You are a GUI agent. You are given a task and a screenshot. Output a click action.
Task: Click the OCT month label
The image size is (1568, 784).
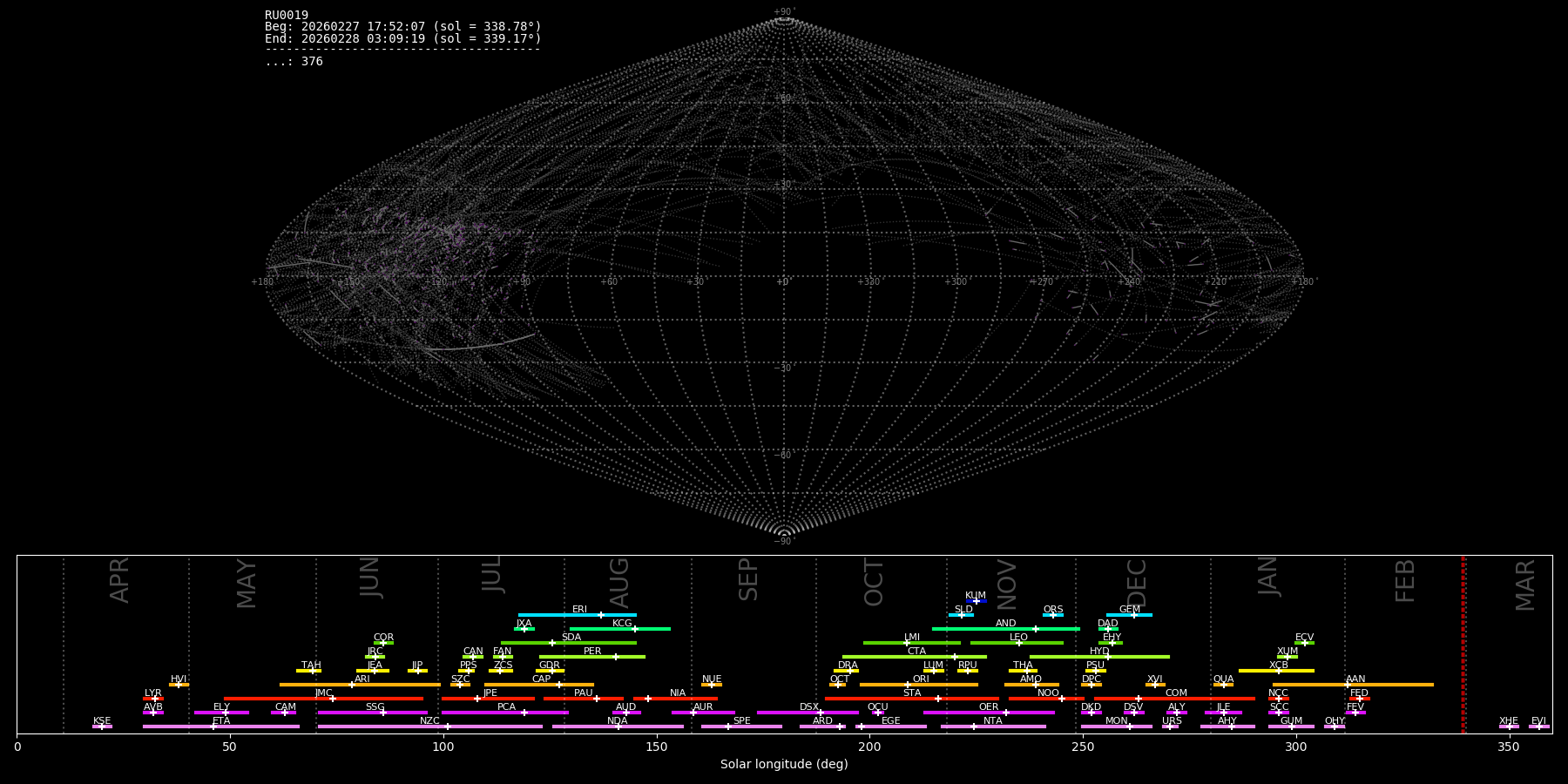tap(874, 583)
